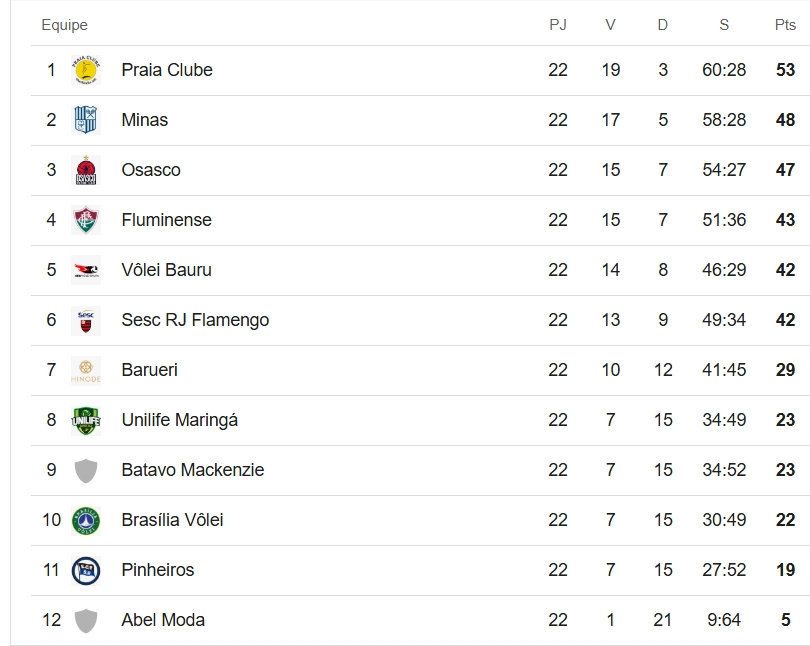
Task: Click the Brasília Vôlei emblem
Action: (86, 521)
